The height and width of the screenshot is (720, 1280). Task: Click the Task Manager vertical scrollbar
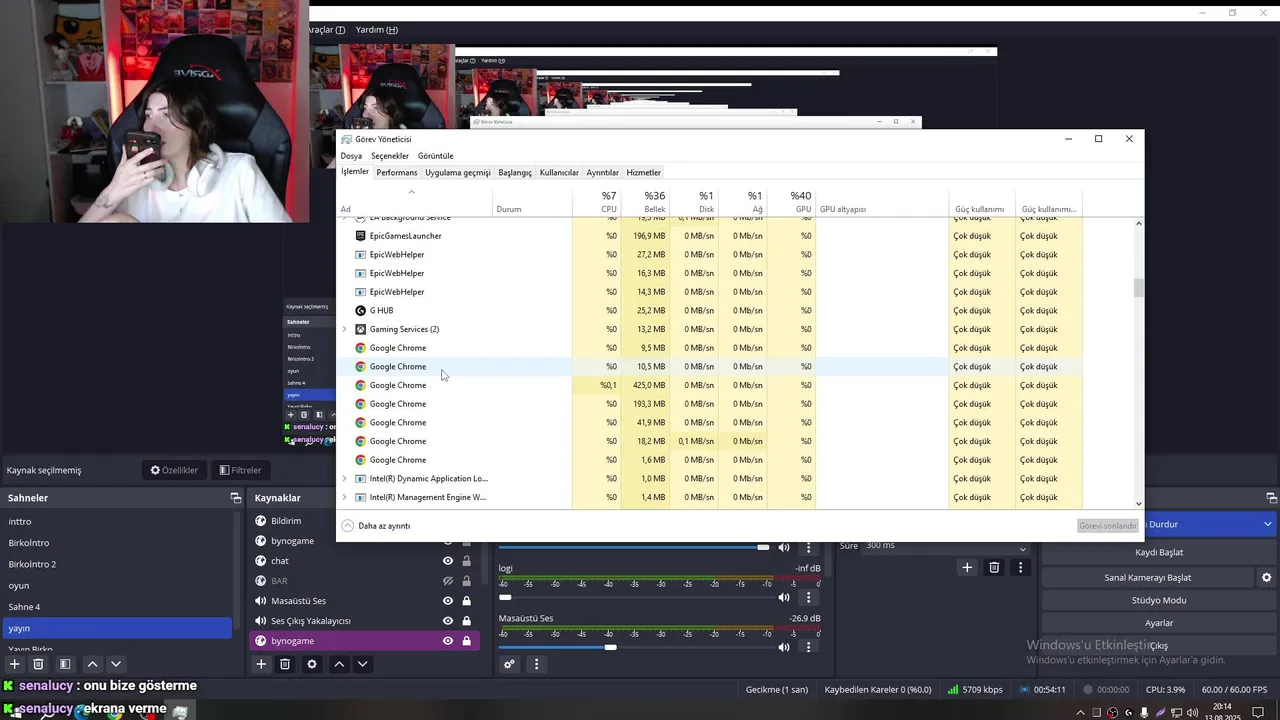1138,288
